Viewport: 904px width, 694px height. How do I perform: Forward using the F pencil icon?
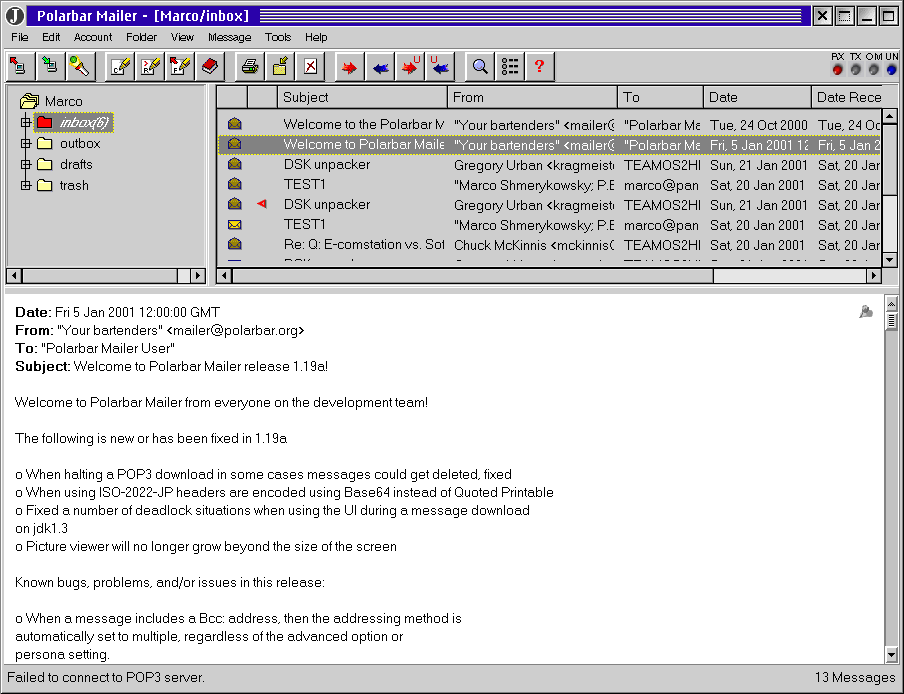180,66
